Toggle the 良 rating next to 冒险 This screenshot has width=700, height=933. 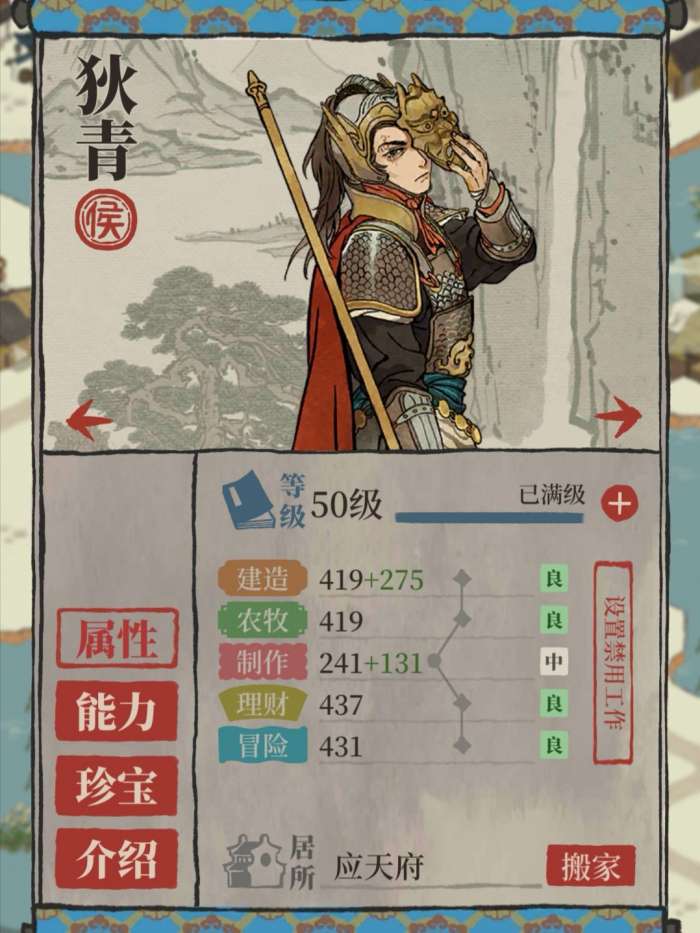554,745
